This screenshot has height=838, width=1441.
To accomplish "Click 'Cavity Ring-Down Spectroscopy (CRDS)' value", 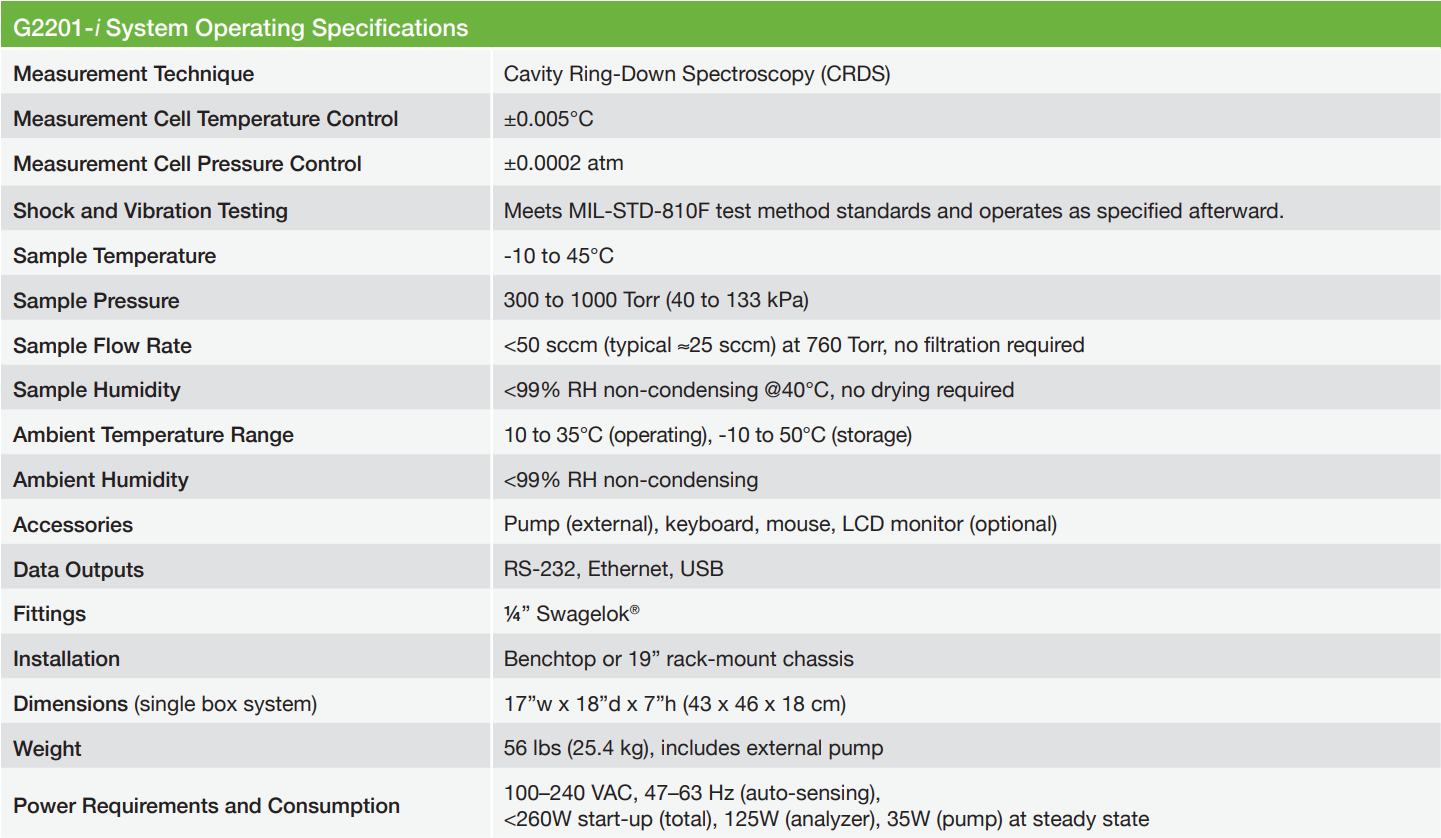I will (697, 74).
